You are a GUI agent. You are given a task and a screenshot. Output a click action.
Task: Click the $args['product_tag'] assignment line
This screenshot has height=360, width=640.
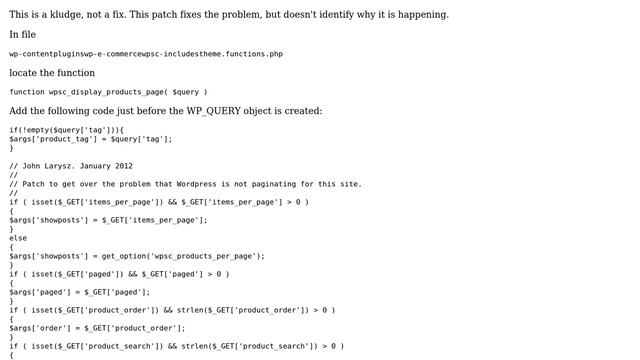(91, 139)
